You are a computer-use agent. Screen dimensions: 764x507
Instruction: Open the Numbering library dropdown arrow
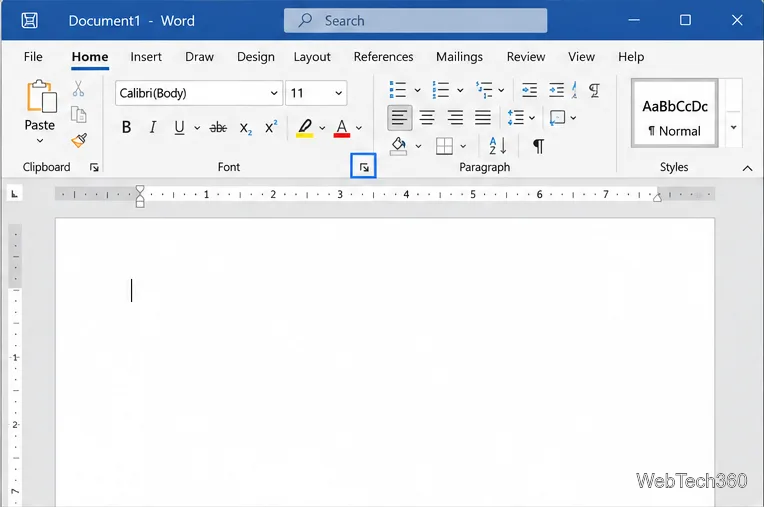tap(460, 90)
